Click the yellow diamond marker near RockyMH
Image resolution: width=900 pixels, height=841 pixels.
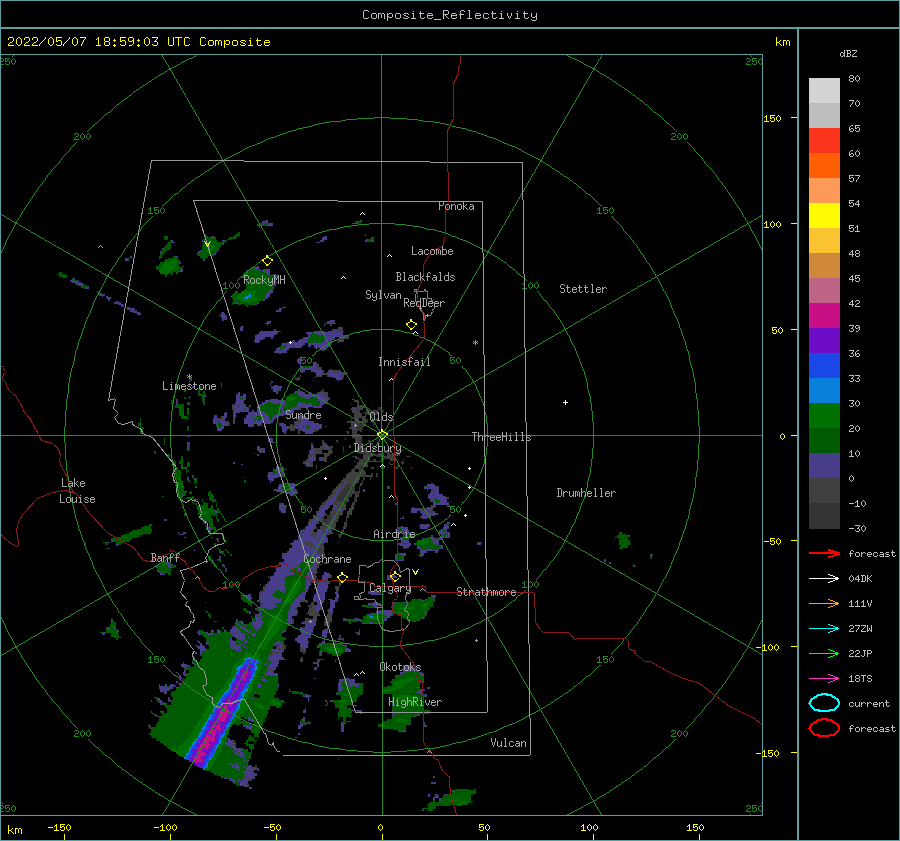point(267,261)
